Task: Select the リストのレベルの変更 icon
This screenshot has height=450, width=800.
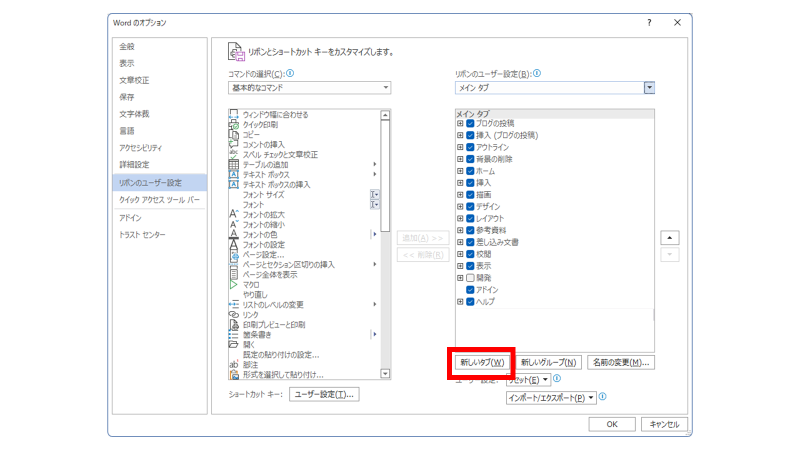Action: [x=234, y=305]
